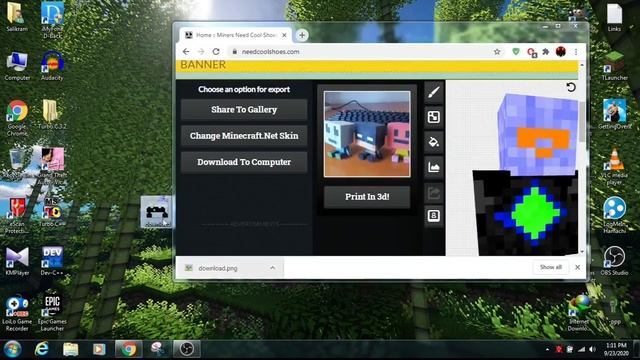Viewport: 640px width, 360px height.
Task: Go forward in Chrome
Action: (201, 52)
